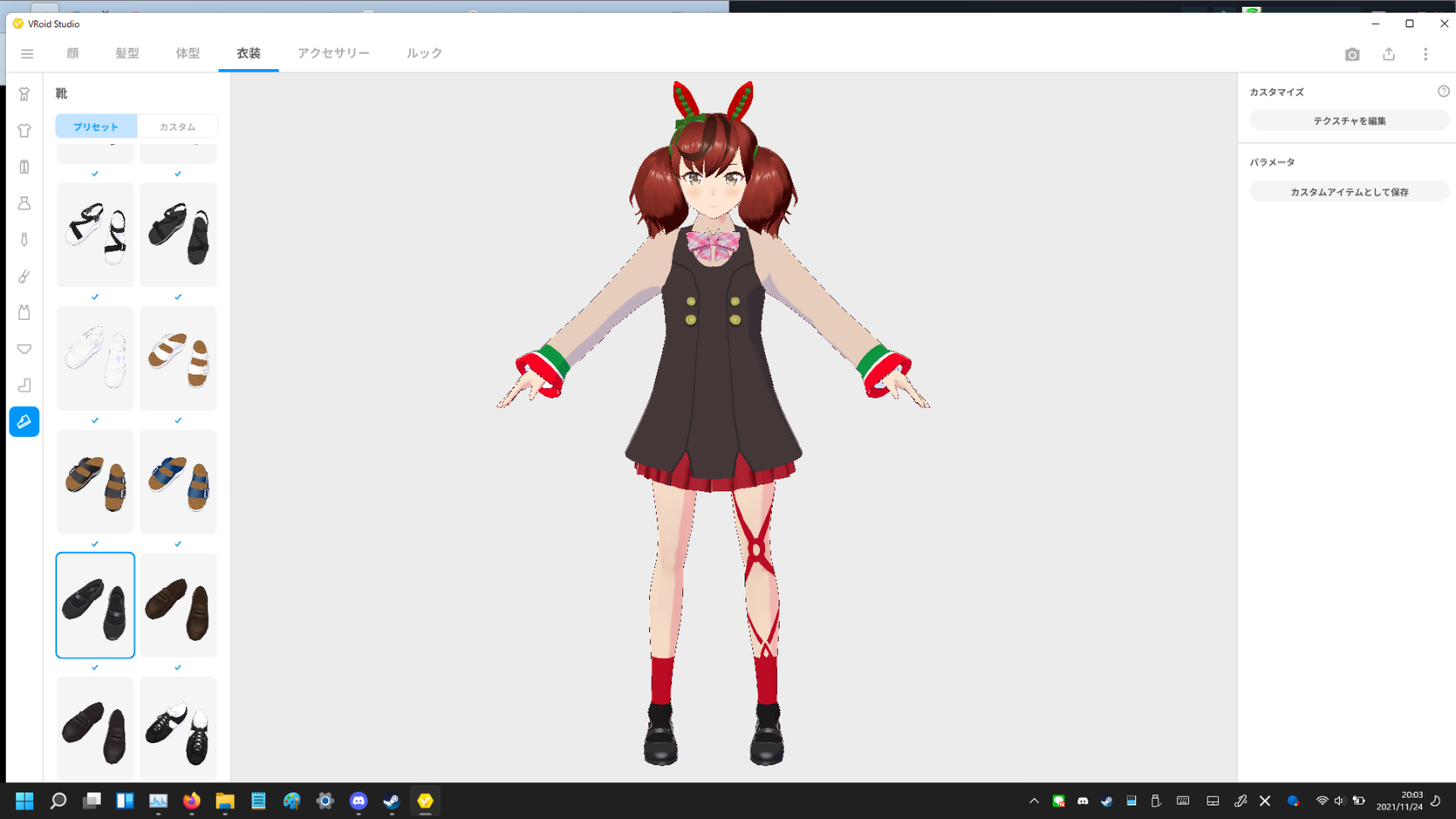
Task: Switch to the 髪型 tab
Action: pos(127,53)
